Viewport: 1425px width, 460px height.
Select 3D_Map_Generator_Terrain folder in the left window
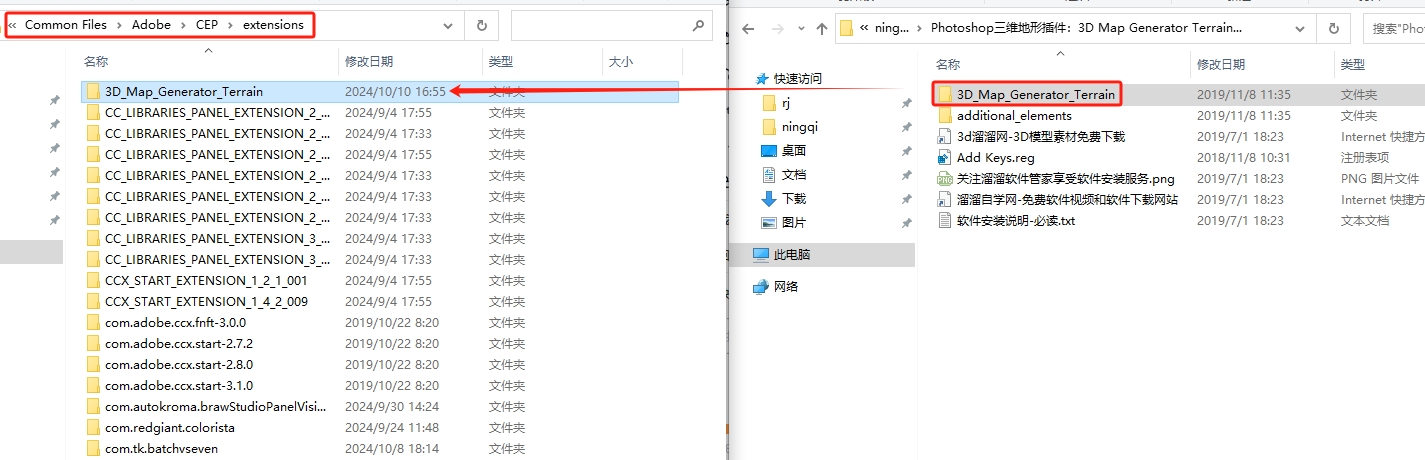379,91
